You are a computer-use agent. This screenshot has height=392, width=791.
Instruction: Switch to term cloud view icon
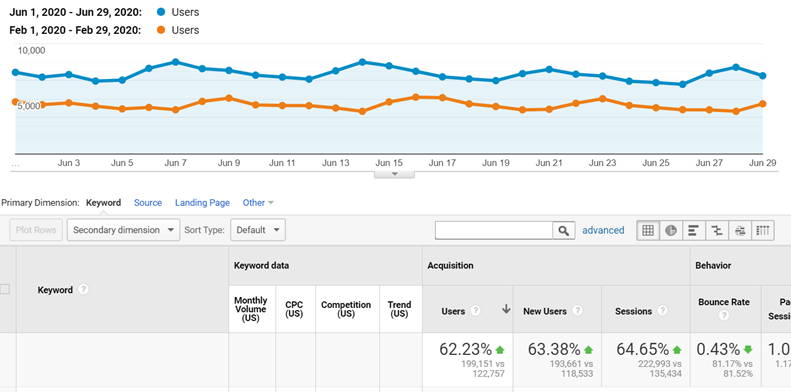pos(740,231)
